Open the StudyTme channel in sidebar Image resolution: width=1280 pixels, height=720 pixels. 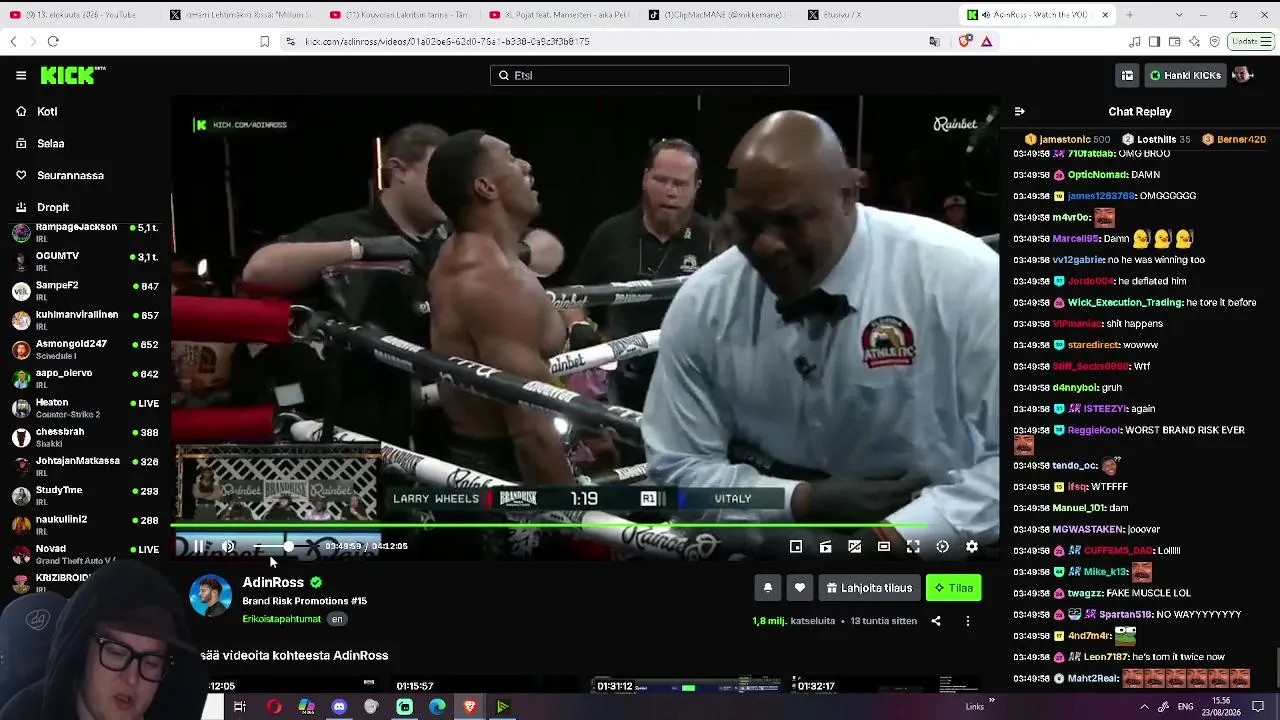[85, 495]
